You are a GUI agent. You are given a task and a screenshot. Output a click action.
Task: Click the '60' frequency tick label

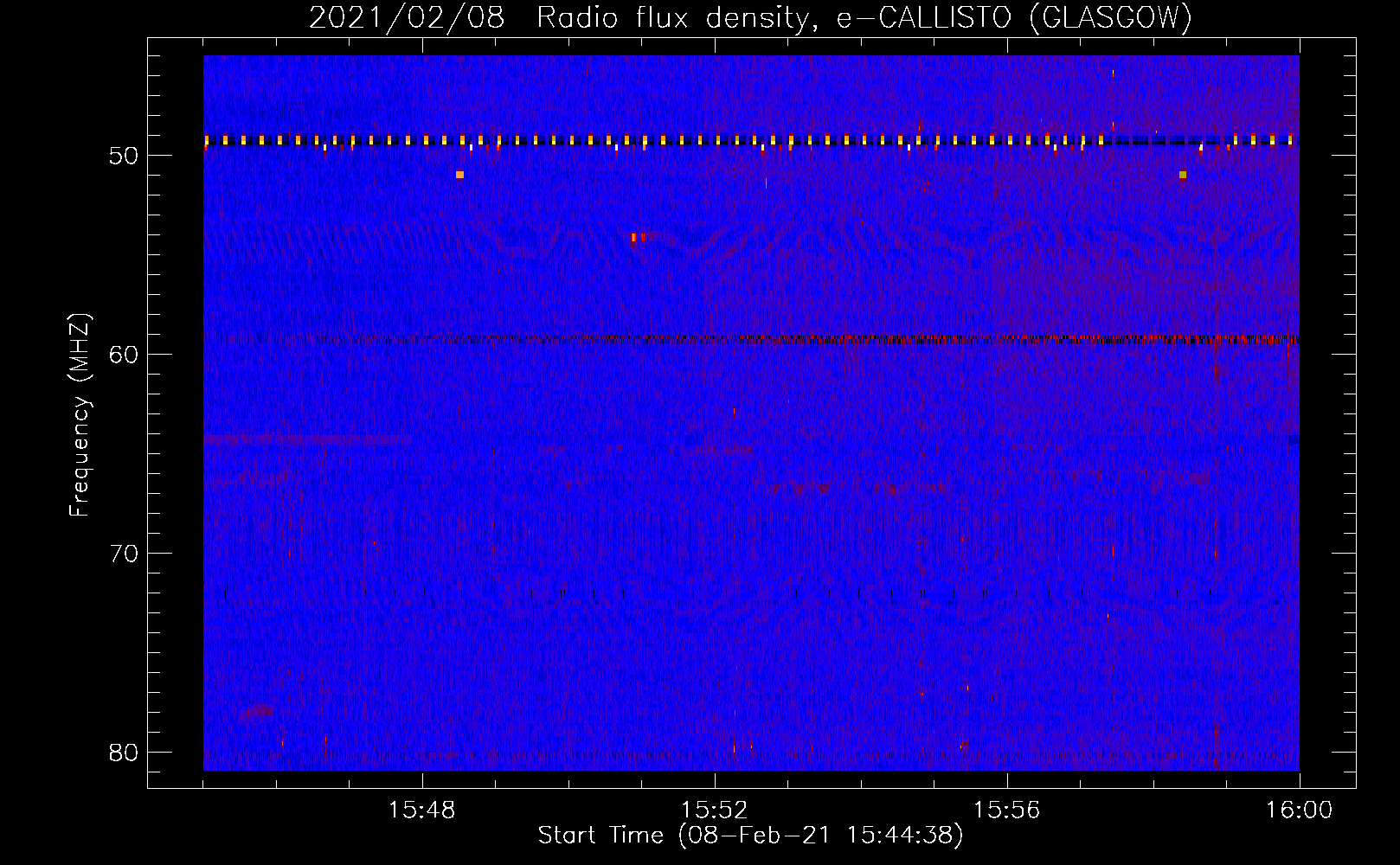[x=124, y=355]
